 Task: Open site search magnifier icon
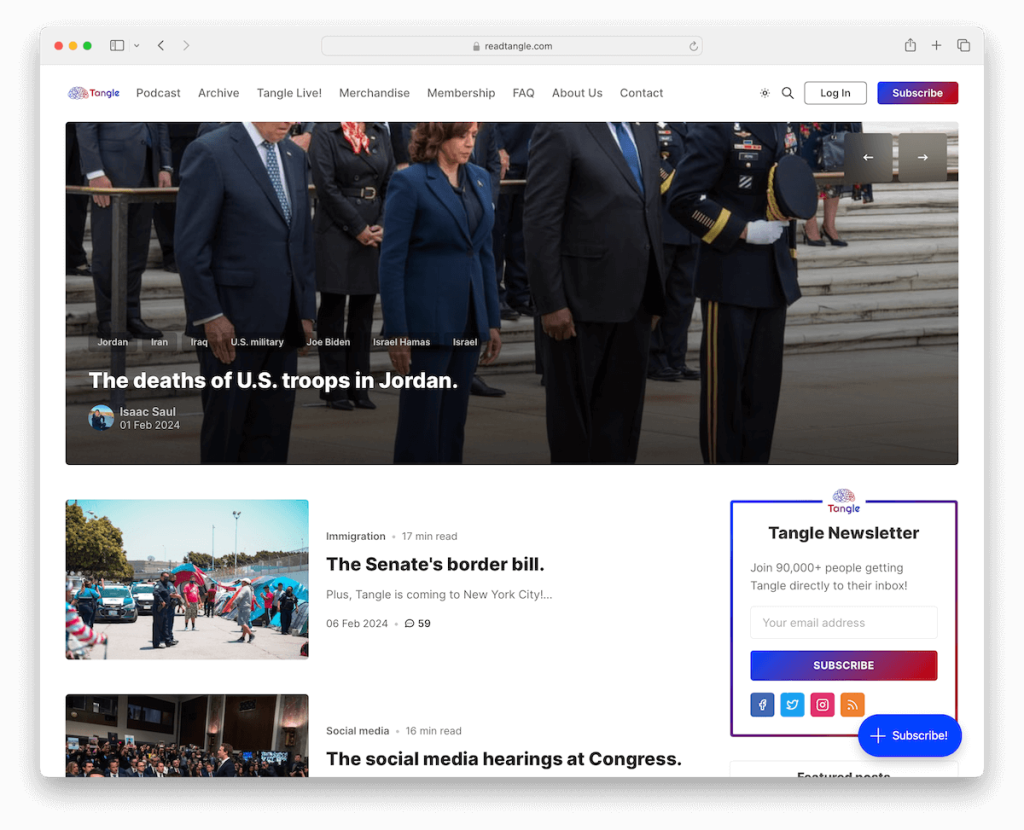[x=788, y=93]
